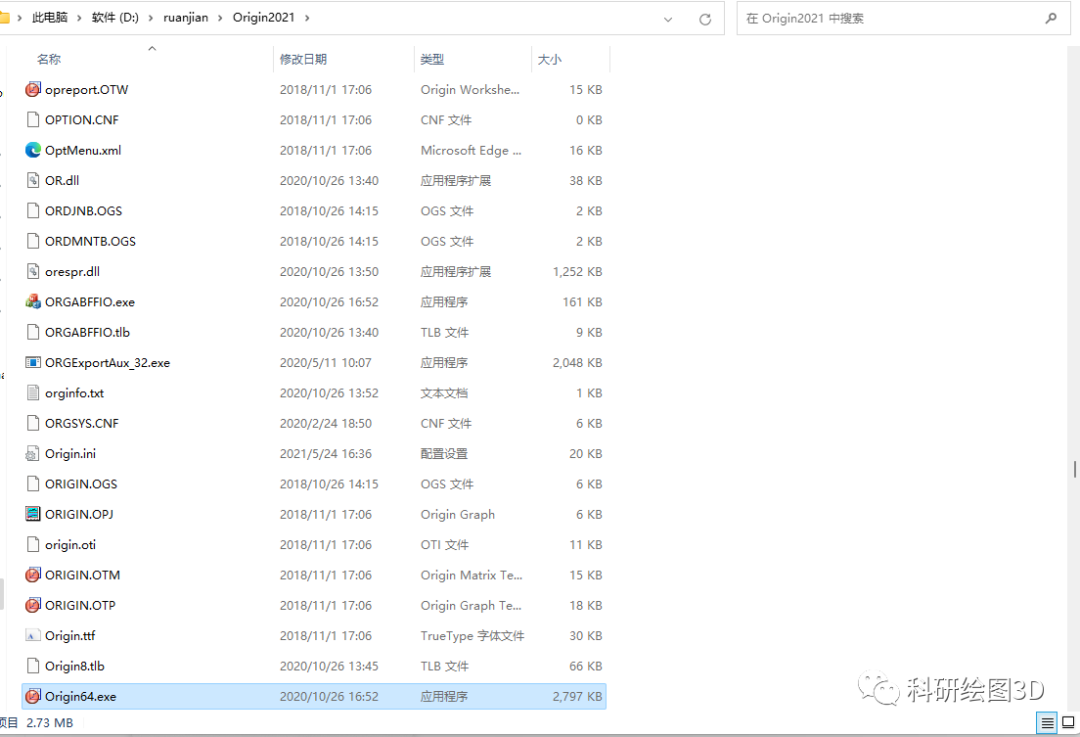Click the 2.73 MB status bar text
The height and width of the screenshot is (737, 1080).
[50, 723]
